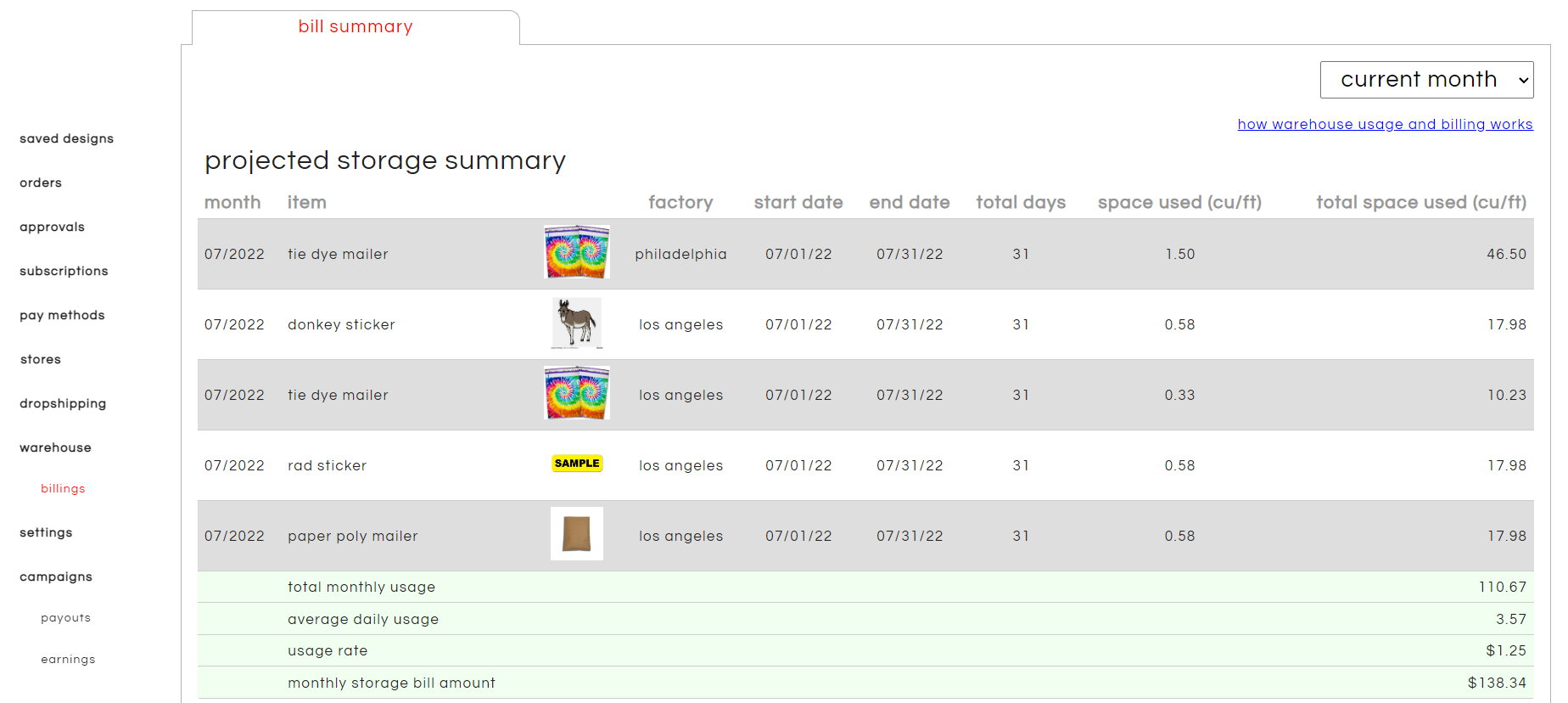Click the donkey sticker item name

coord(341,324)
